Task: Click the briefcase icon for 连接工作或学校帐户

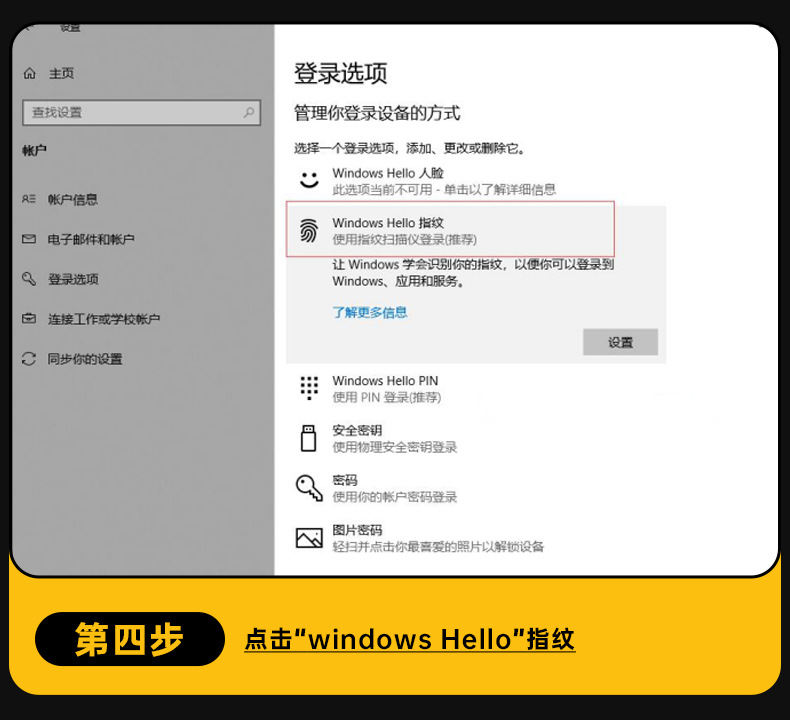Action: [29, 318]
